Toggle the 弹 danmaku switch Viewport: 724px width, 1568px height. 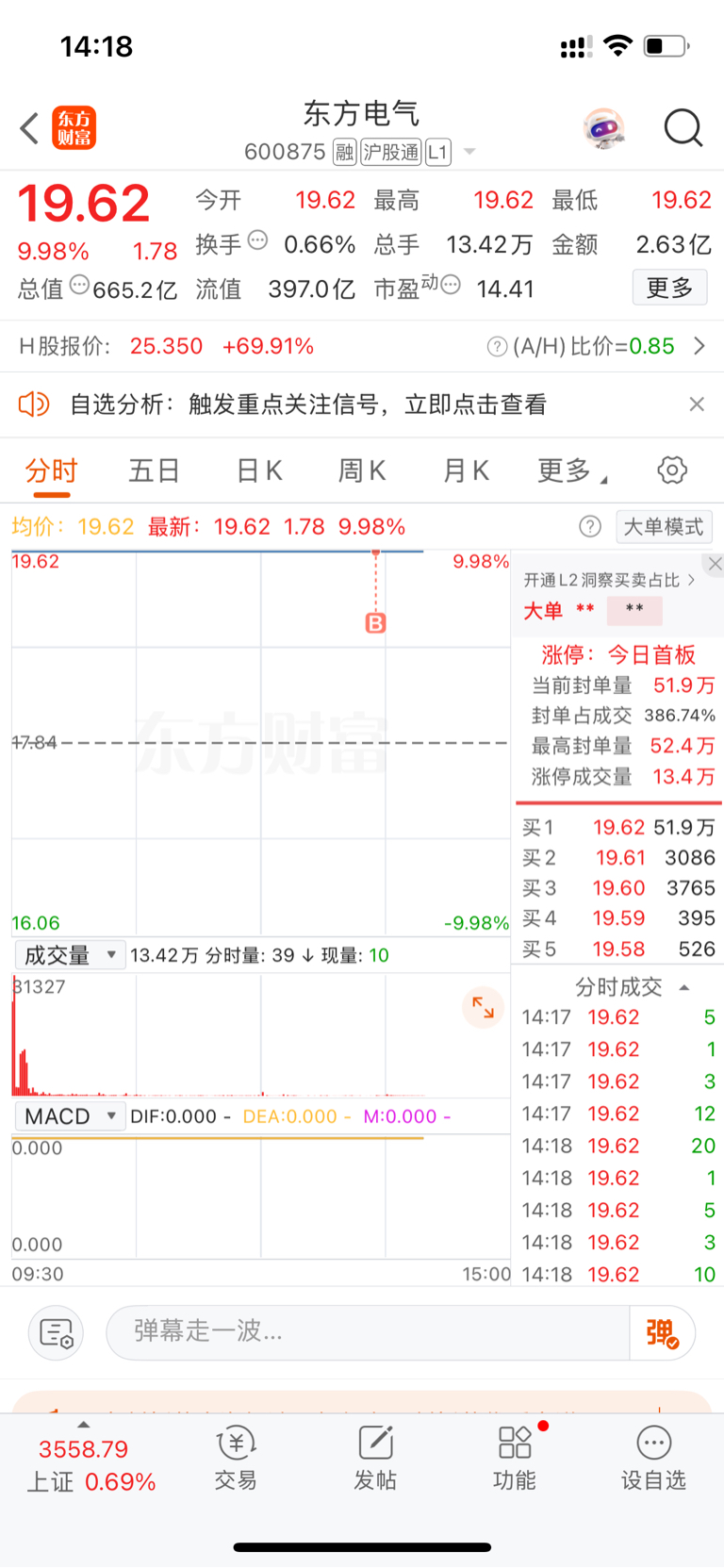(662, 1332)
